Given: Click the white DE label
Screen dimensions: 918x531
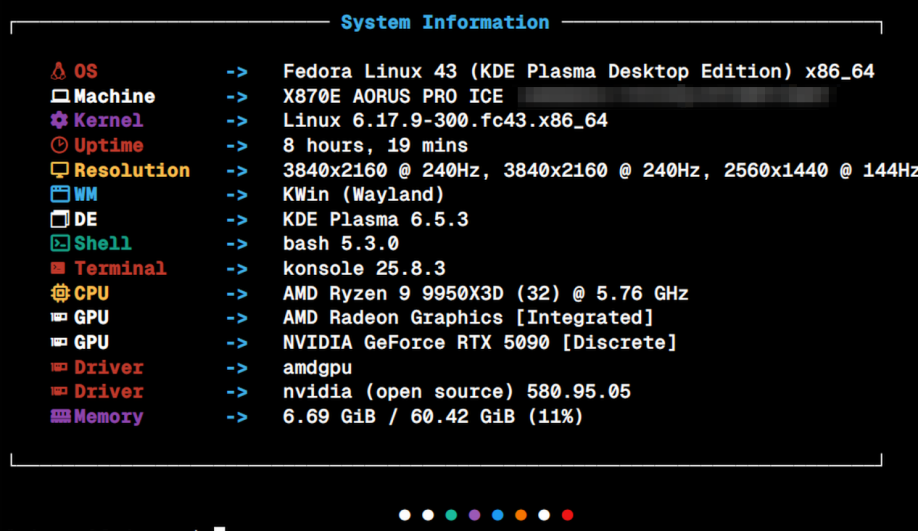Looking at the screenshot, I should [85, 220].
